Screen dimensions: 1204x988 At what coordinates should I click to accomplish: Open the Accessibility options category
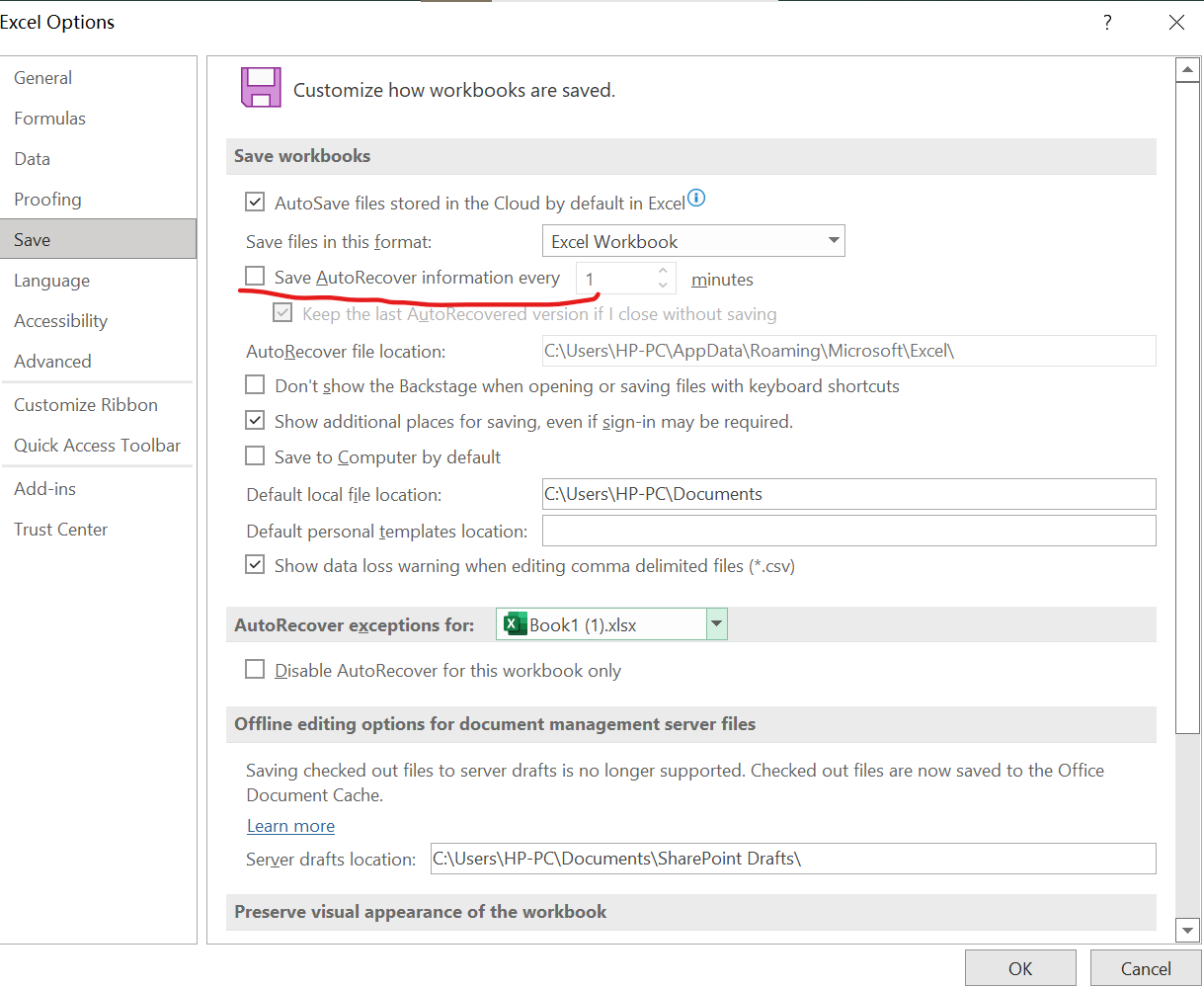(x=98, y=321)
